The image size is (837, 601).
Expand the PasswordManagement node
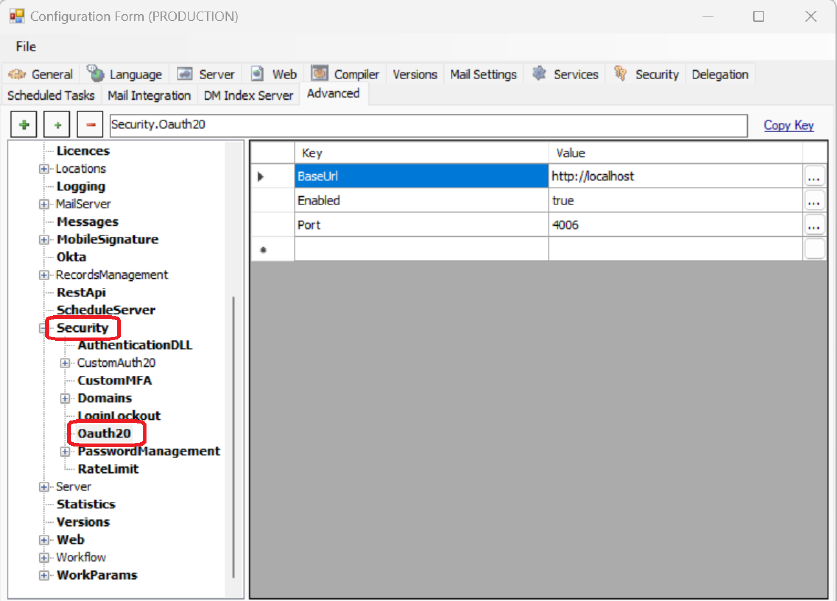(x=65, y=452)
